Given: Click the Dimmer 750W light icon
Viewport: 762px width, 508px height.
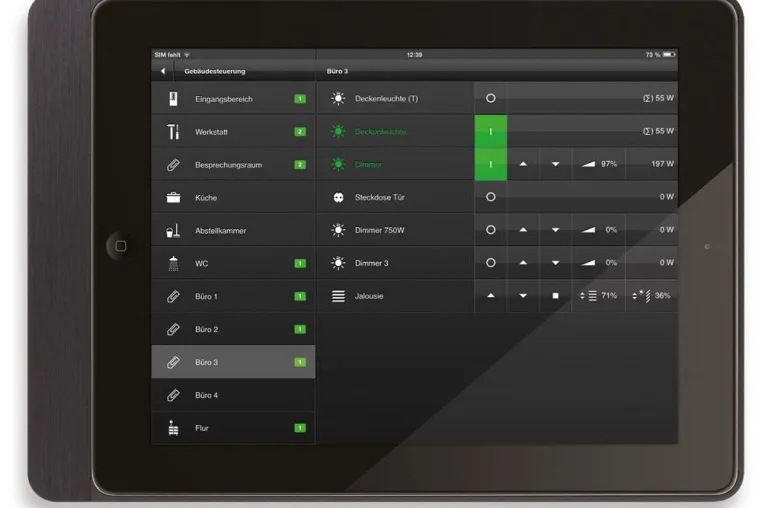Looking at the screenshot, I should coord(338,230).
